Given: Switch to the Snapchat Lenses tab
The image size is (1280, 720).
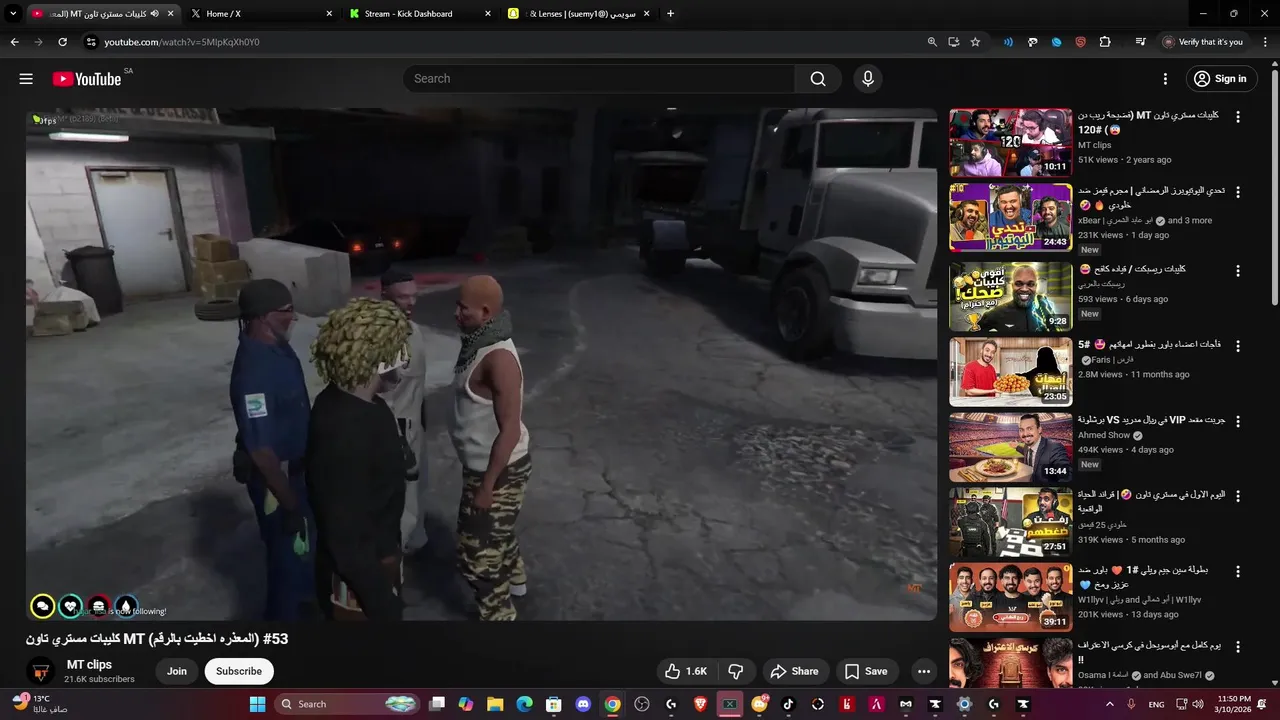Looking at the screenshot, I should click(580, 14).
